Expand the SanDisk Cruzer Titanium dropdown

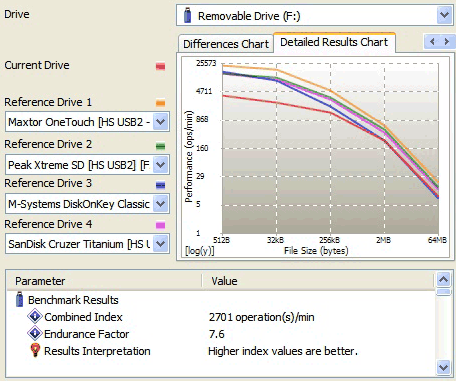pos(161,244)
